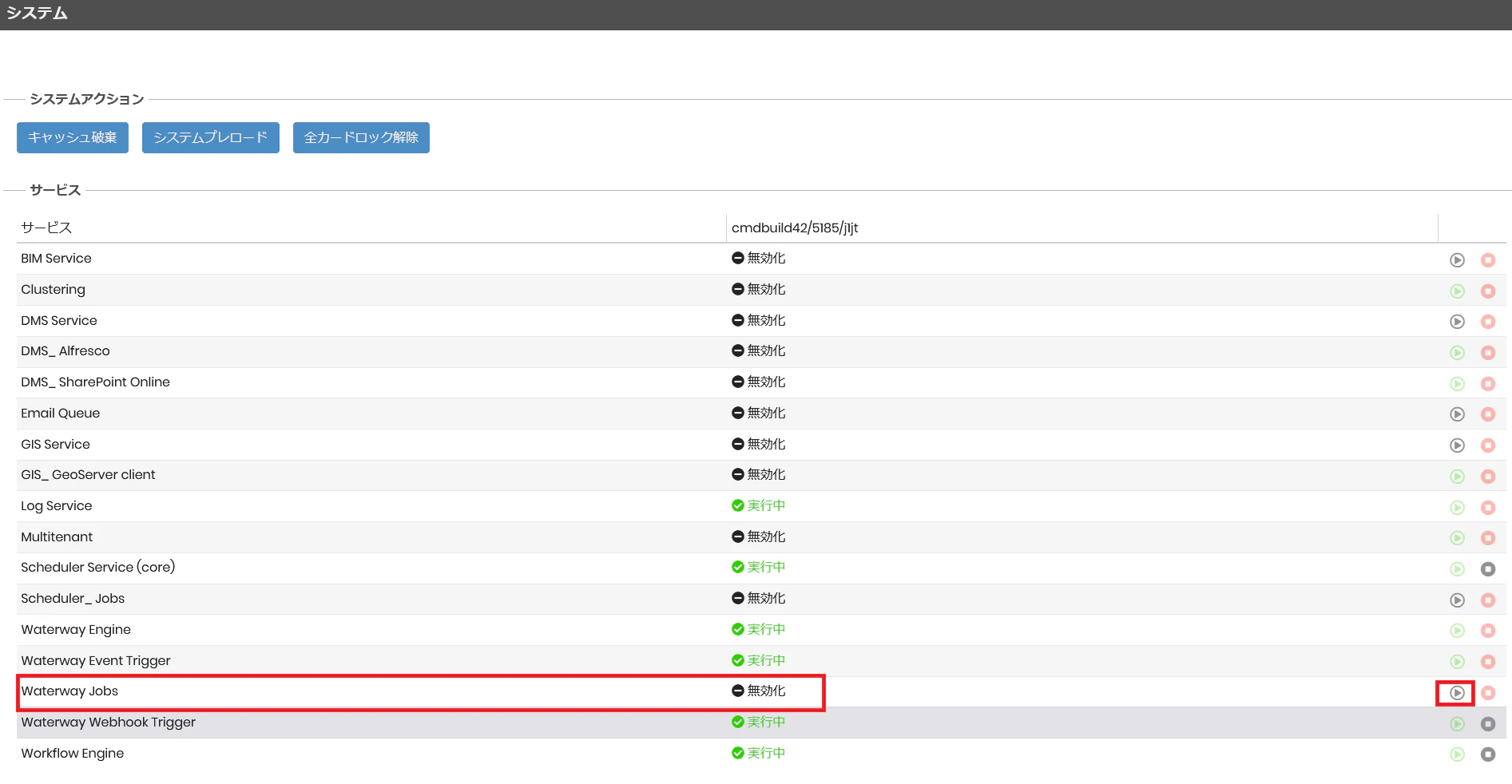The height and width of the screenshot is (784, 1512).
Task: Click 実行中 status of Log Service
Action: pos(759,505)
